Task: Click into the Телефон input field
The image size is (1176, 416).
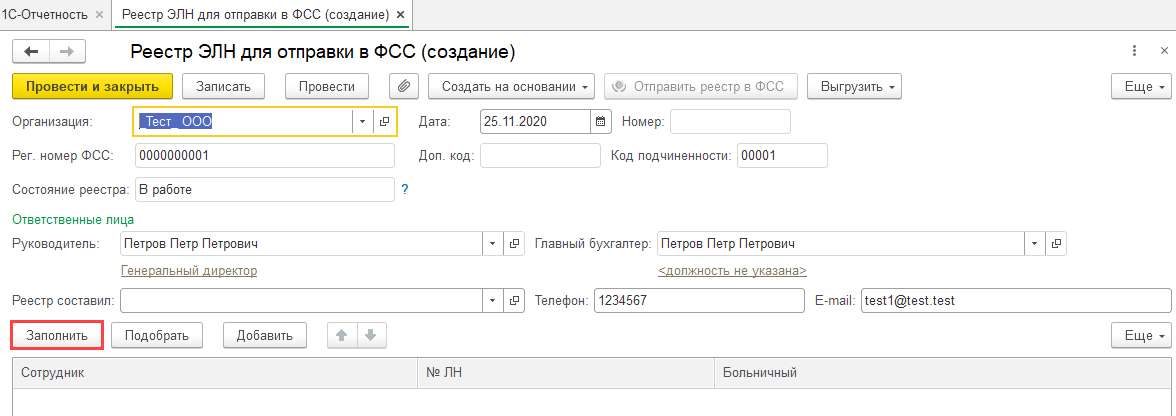Action: (x=698, y=300)
